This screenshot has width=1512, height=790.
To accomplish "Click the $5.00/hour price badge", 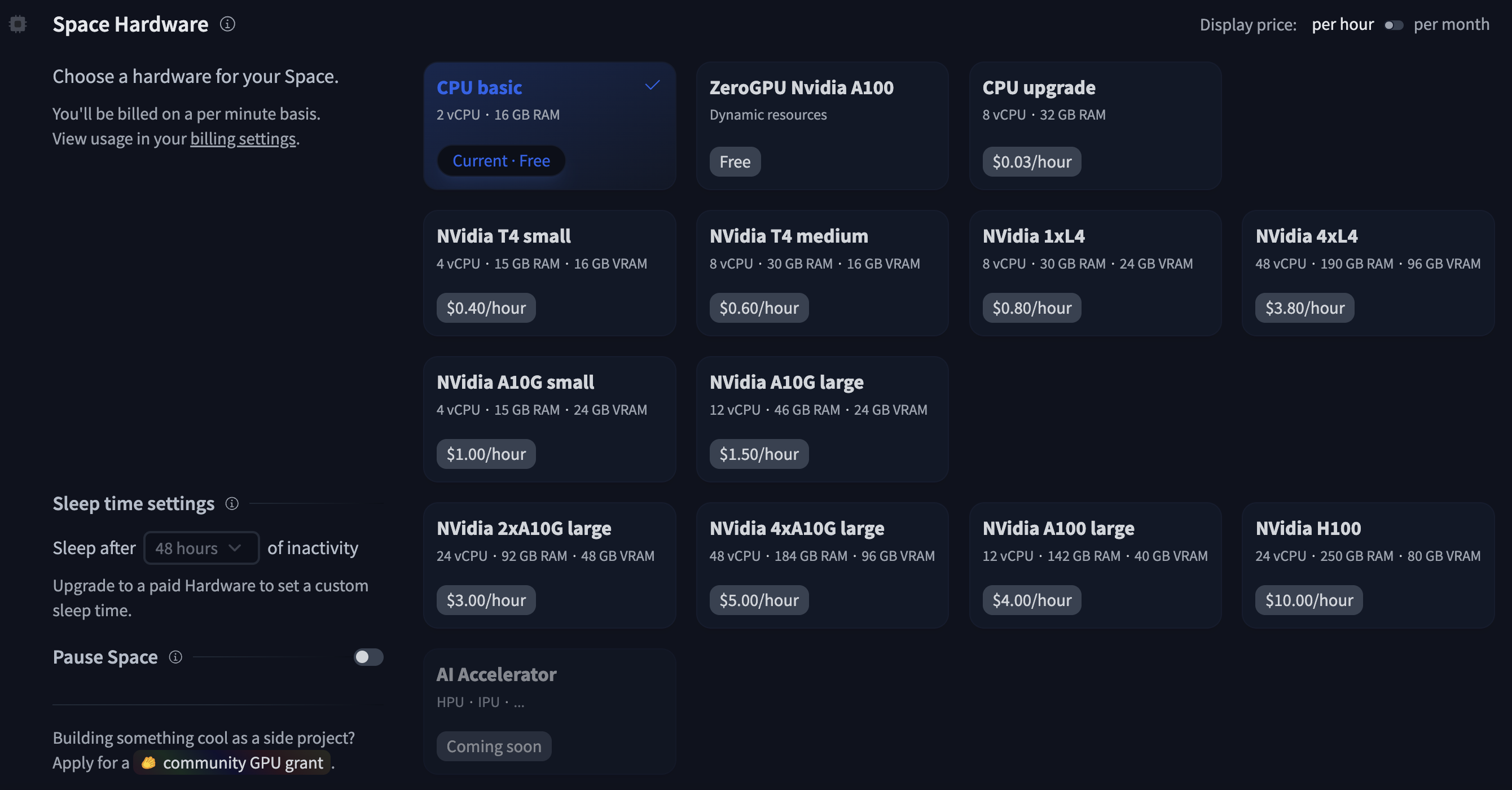I will (759, 600).
